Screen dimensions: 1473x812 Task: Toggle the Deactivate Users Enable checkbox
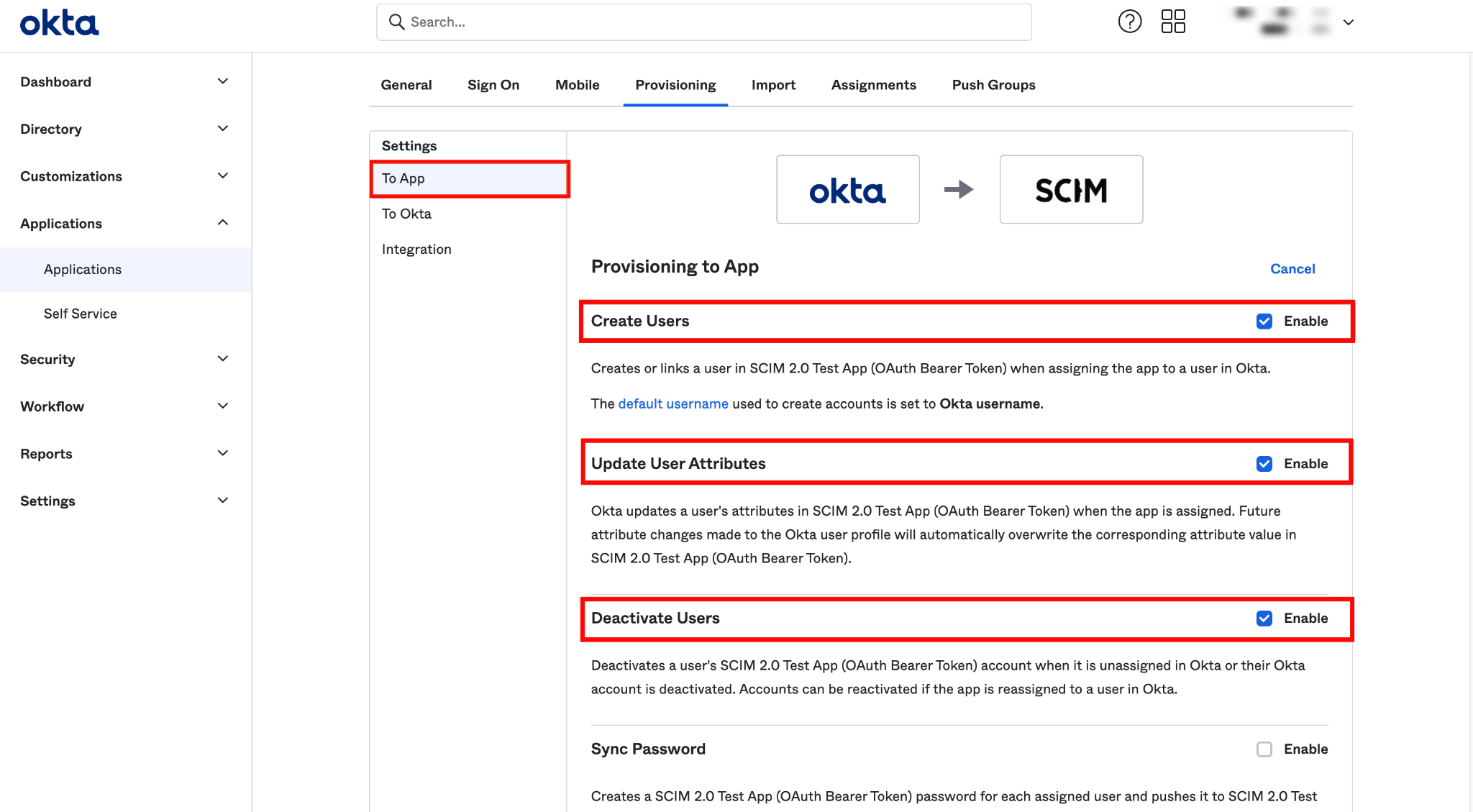[1264, 619]
